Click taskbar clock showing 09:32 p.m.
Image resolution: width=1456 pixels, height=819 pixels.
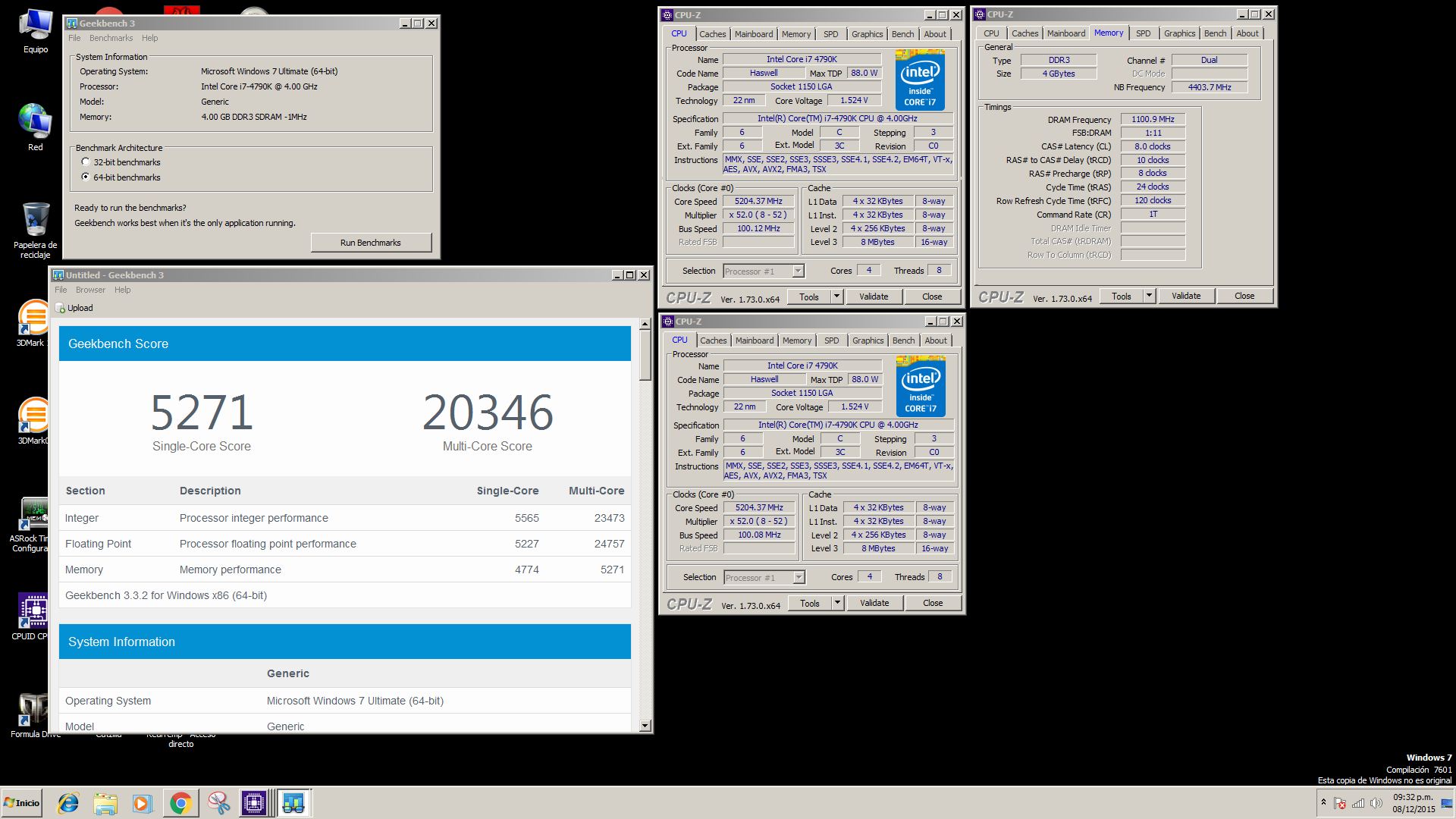(x=1414, y=803)
